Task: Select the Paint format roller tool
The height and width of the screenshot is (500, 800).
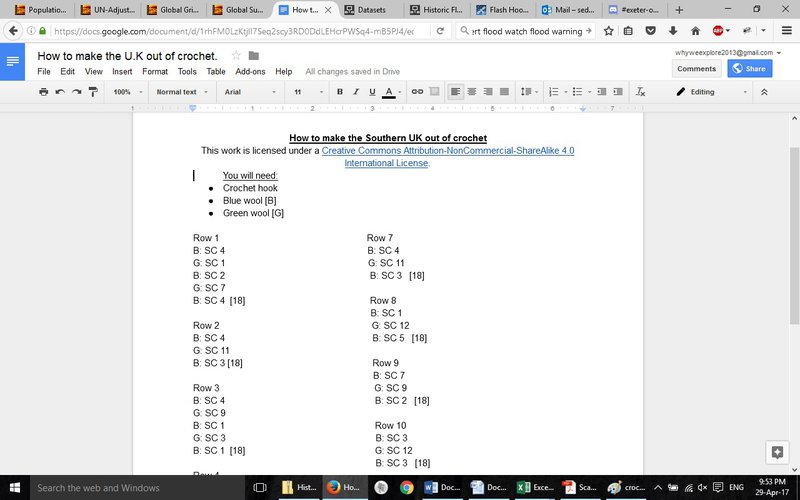Action: tap(93, 92)
